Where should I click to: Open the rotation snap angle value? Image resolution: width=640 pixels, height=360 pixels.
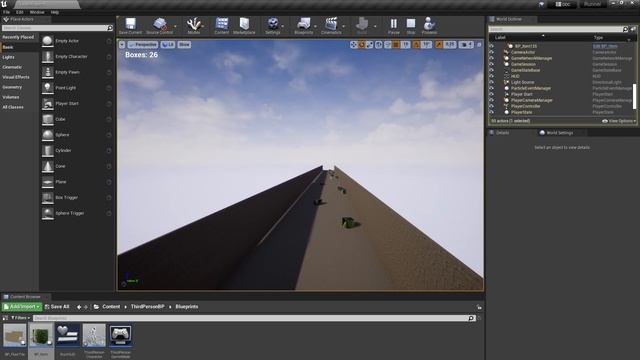click(x=426, y=44)
